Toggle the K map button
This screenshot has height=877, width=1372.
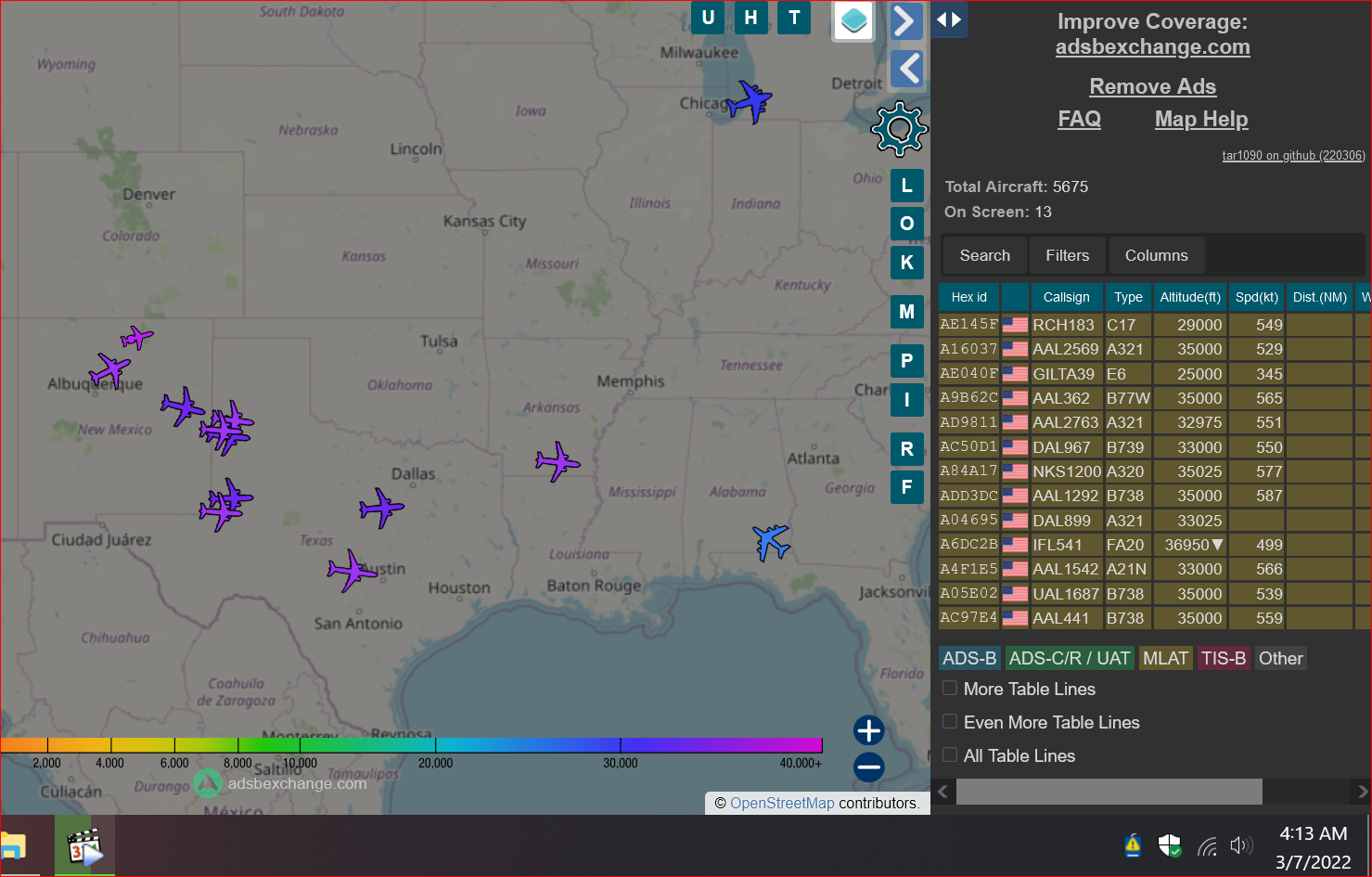pos(907,263)
